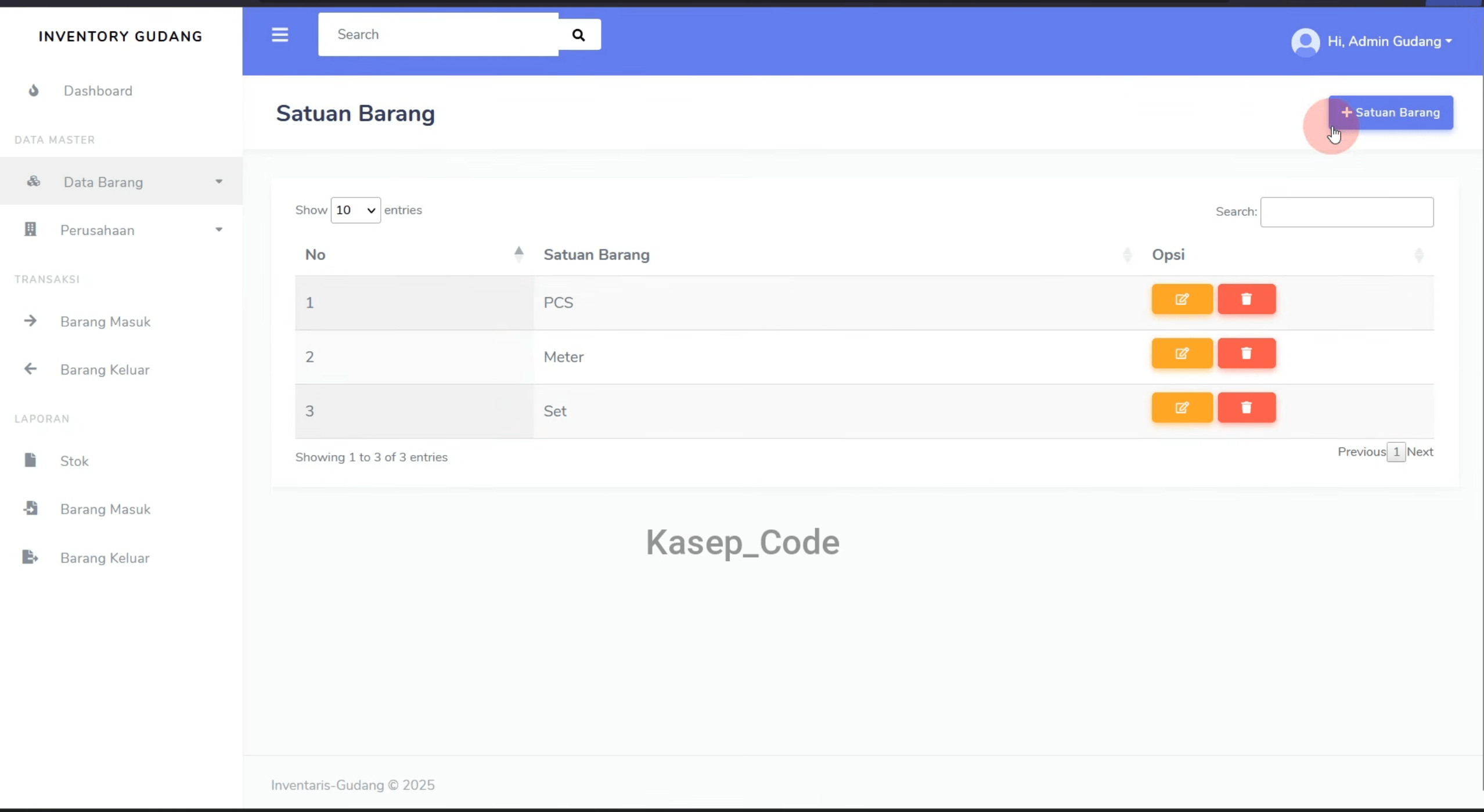The height and width of the screenshot is (812, 1484).
Task: Click 'Showing 1 to 3 of 3 entries' text
Action: [x=372, y=457]
